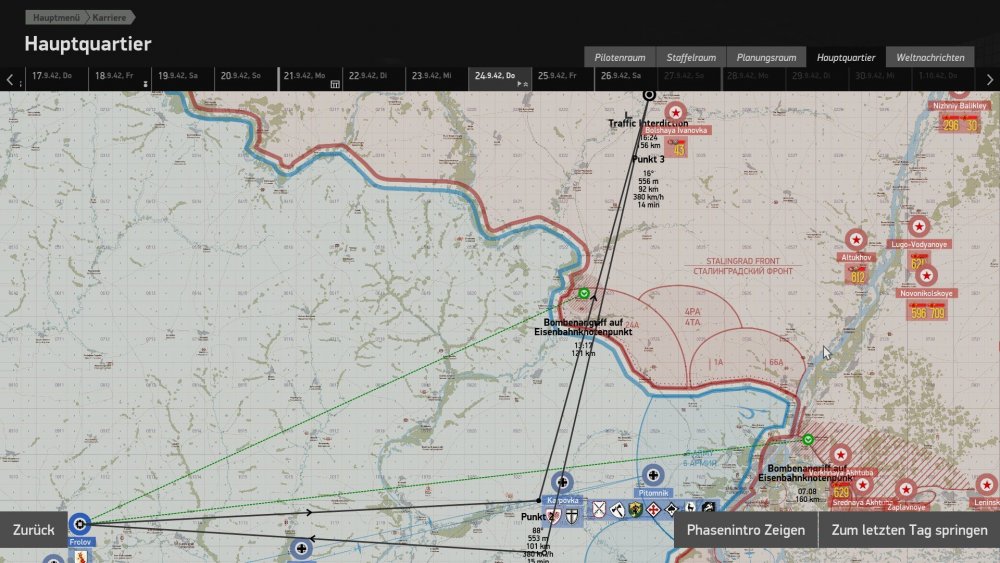Select the Karpovka airfield cross icon
Screen dimensions: 1000x563
[562, 482]
